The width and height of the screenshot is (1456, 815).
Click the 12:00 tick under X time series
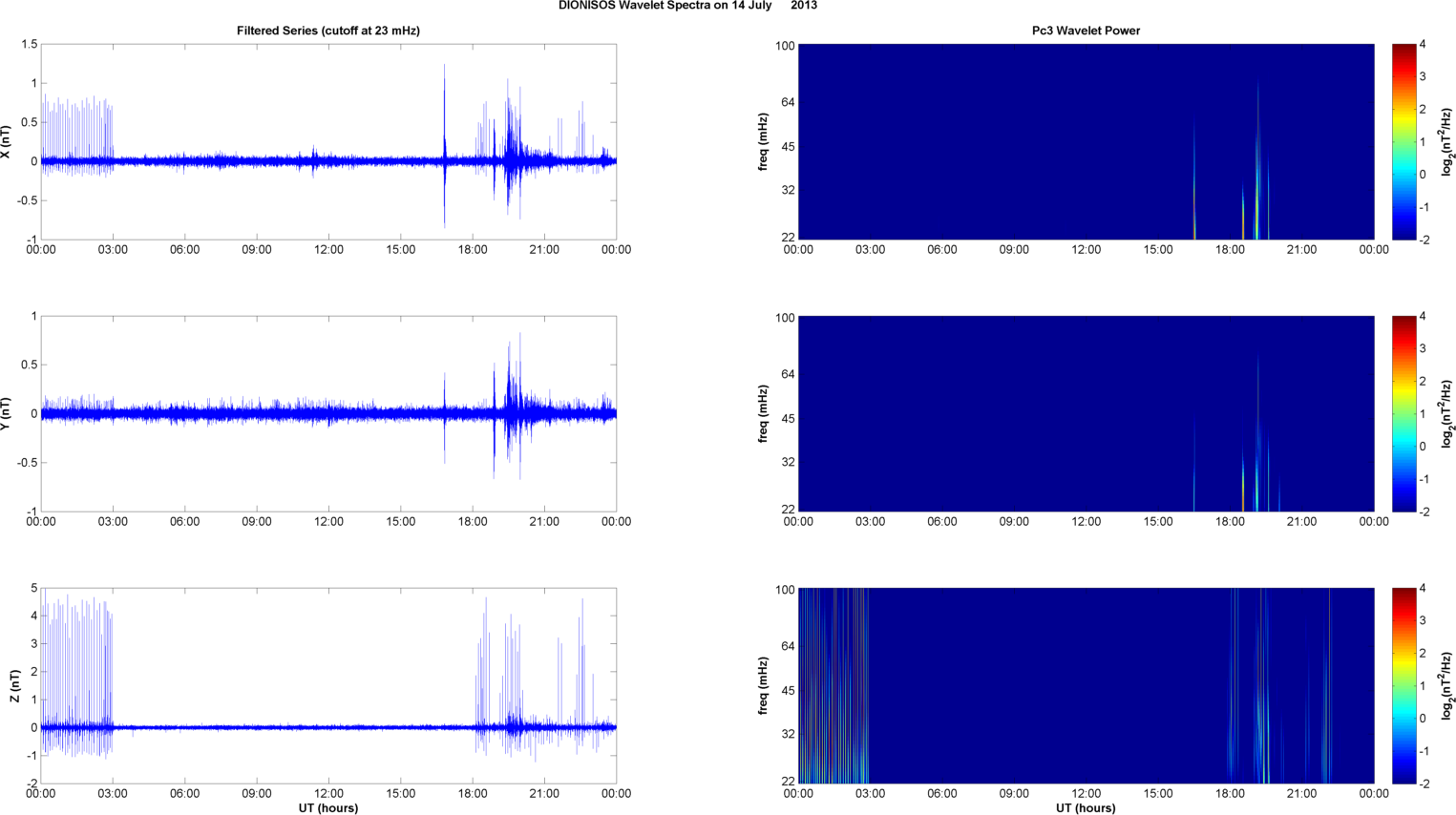pos(328,250)
